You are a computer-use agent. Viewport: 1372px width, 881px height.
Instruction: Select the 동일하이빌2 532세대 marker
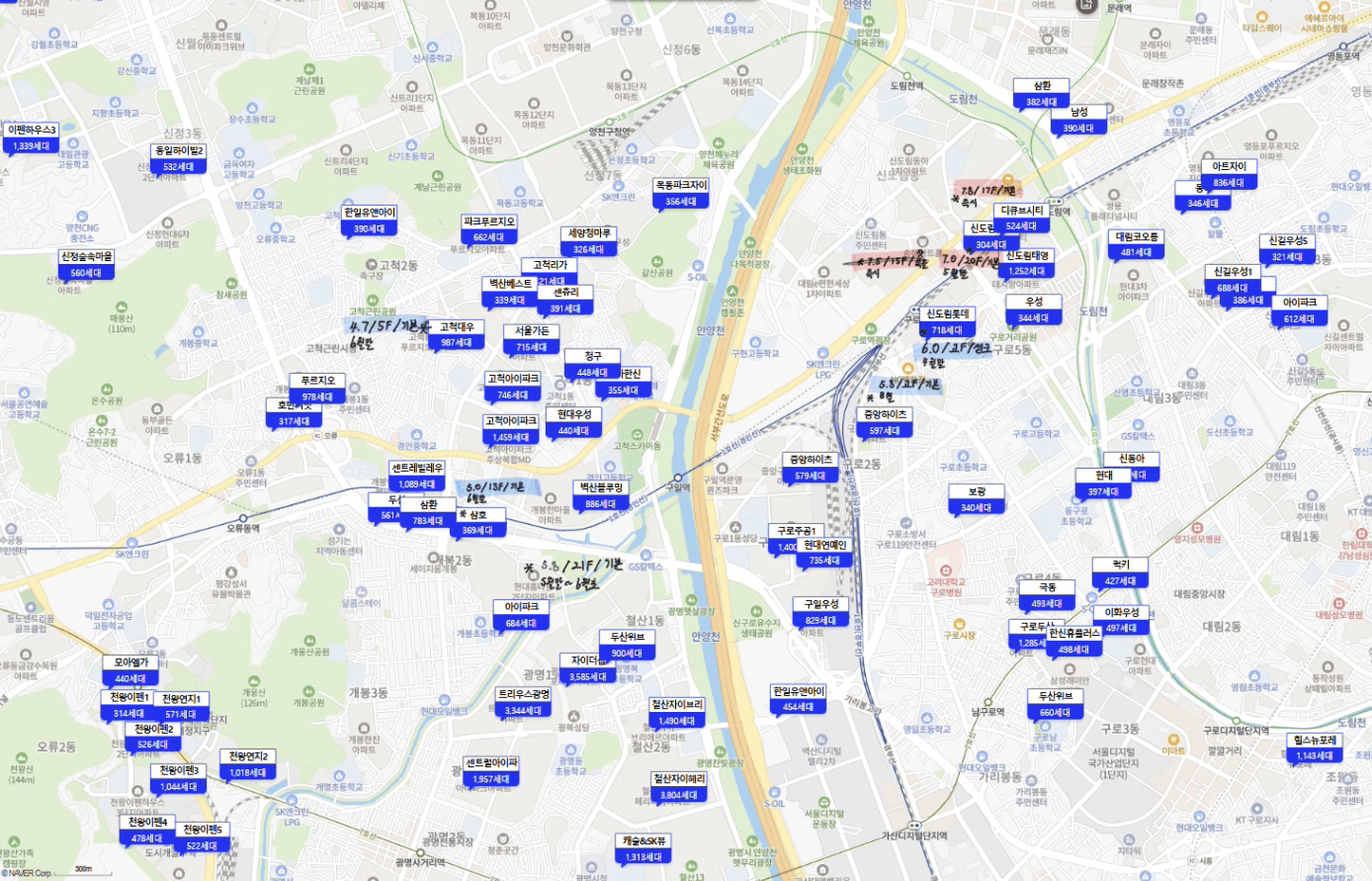coord(179,159)
